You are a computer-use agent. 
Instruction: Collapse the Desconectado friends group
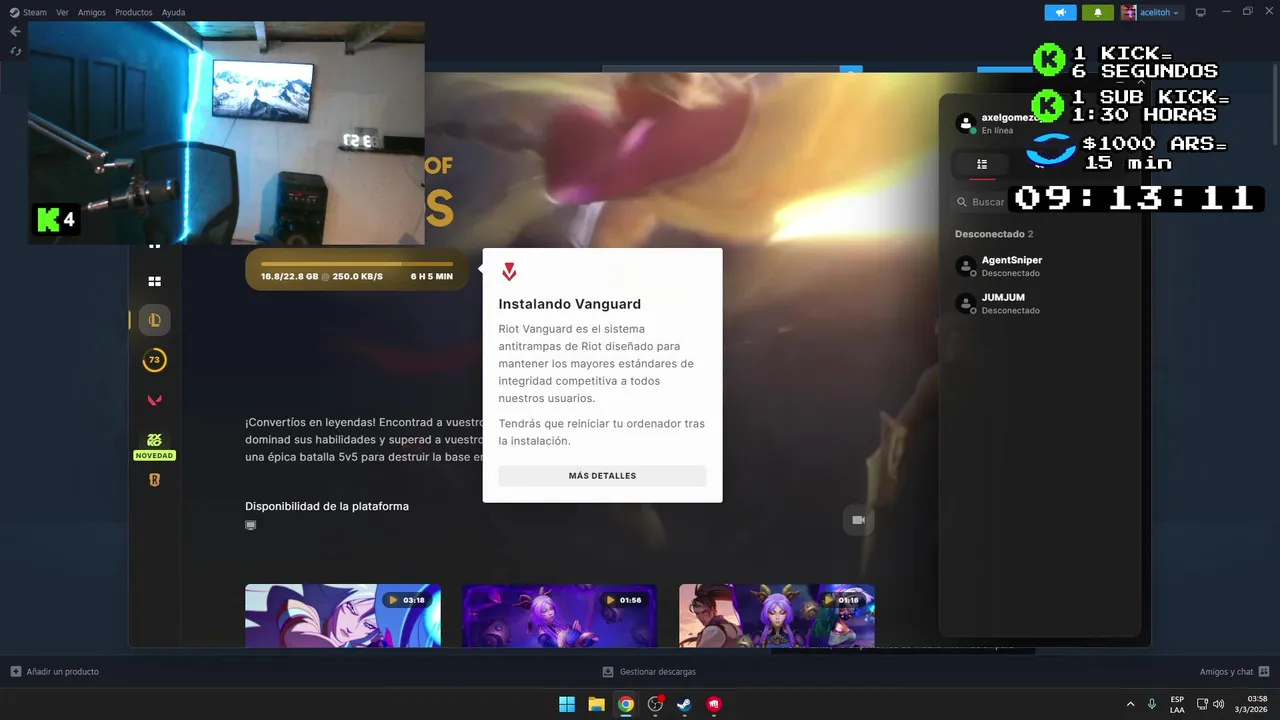point(994,234)
